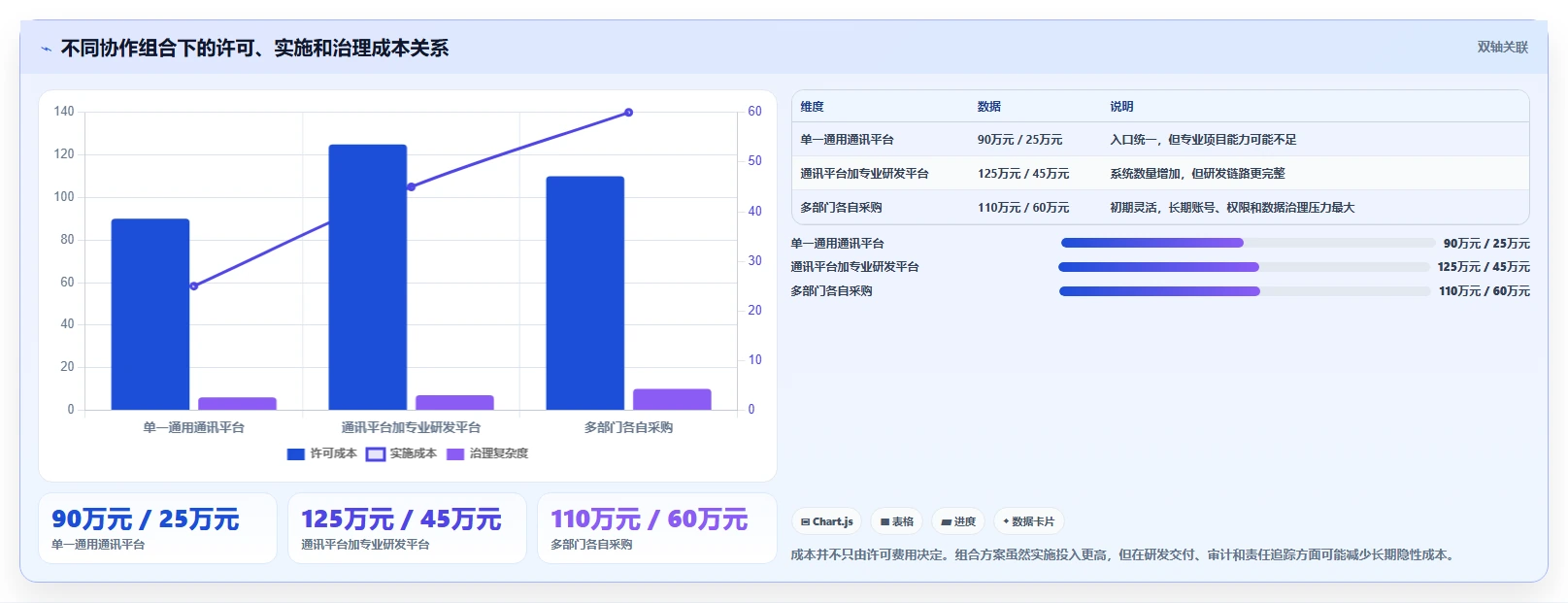The width and height of the screenshot is (1568, 603).
Task: Click the 数据卡片 chip
Action: coord(1029,521)
